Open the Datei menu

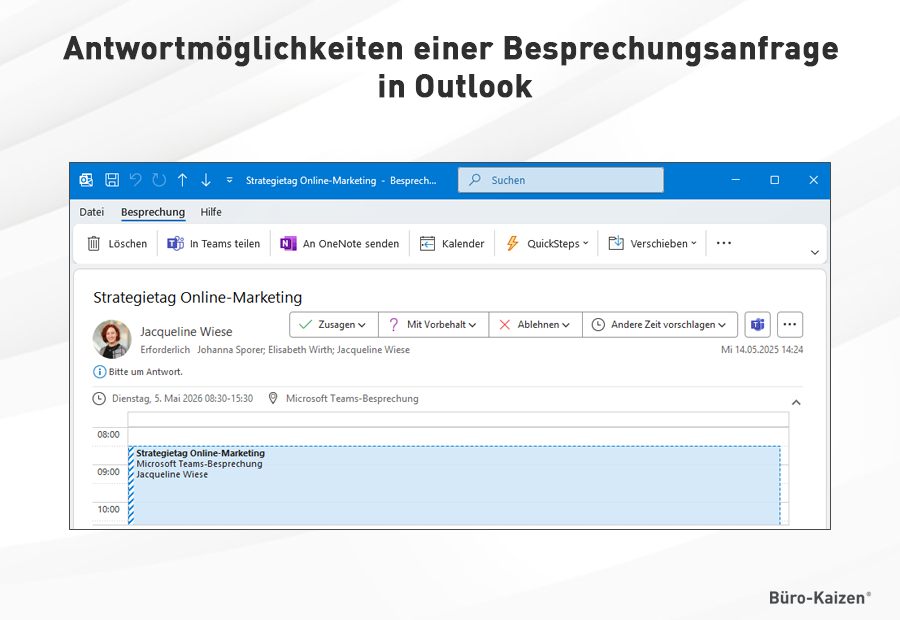coord(92,212)
